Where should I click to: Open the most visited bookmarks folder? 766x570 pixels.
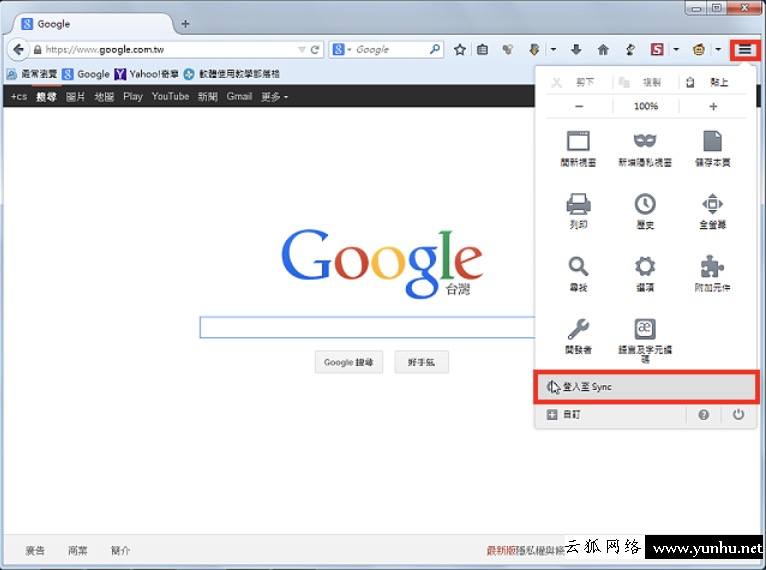32,74
